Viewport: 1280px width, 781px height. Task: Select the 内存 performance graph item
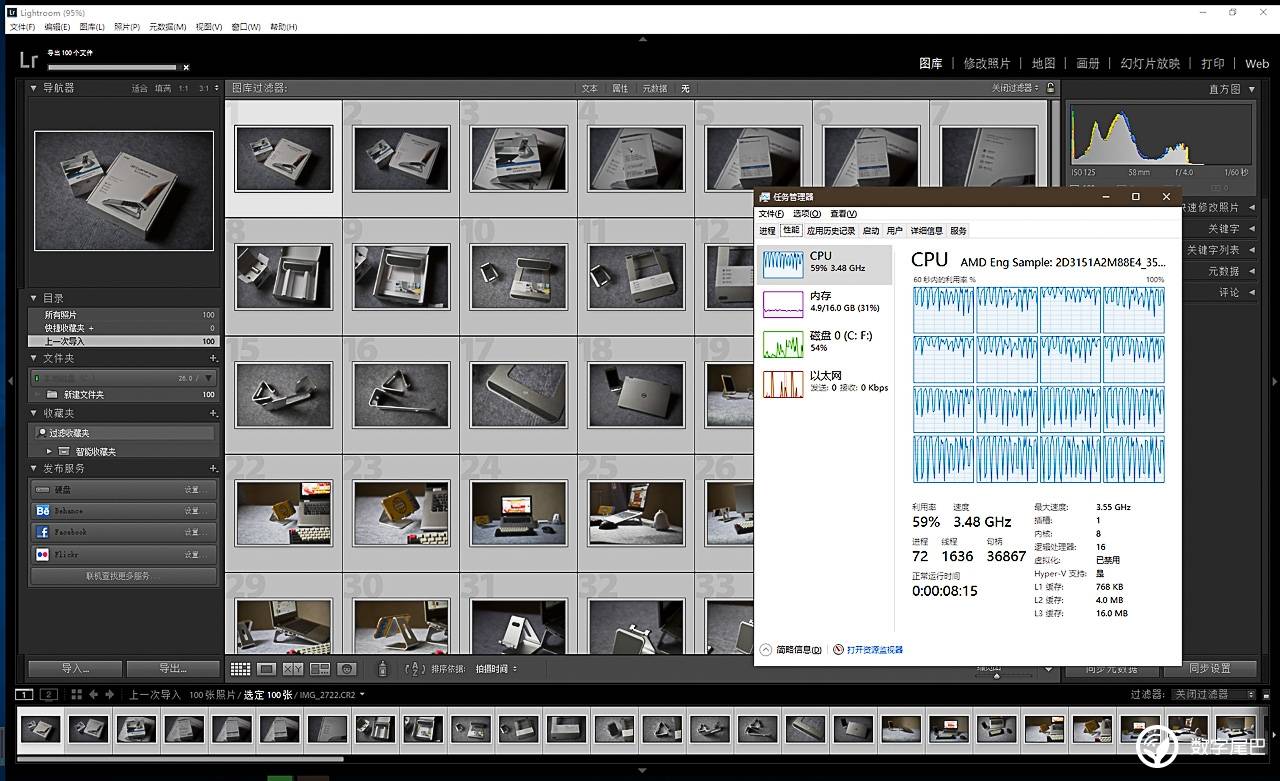822,302
